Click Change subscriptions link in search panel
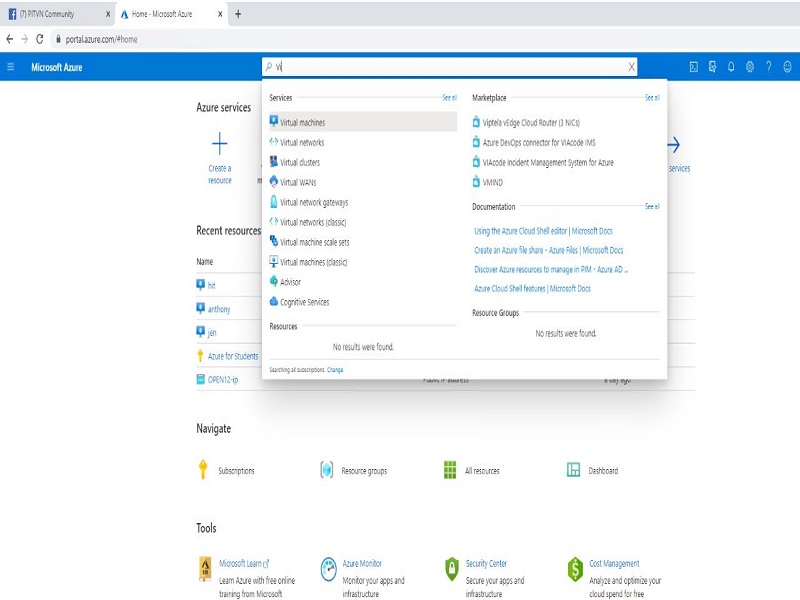The width and height of the screenshot is (800, 600). 335,370
